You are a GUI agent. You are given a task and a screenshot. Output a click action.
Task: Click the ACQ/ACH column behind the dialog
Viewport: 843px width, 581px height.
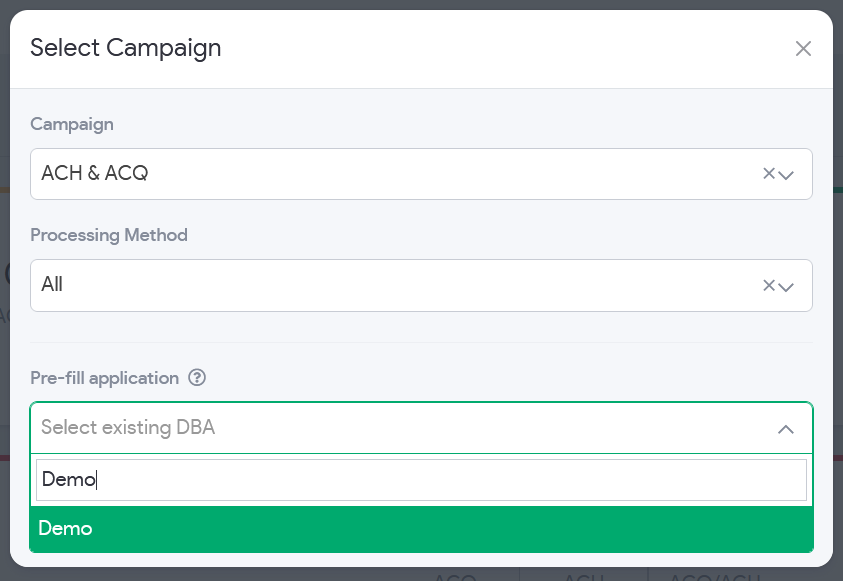point(714,576)
